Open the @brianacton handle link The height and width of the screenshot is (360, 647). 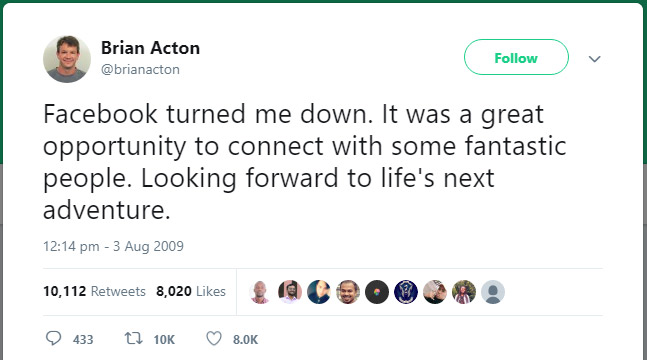point(140,69)
